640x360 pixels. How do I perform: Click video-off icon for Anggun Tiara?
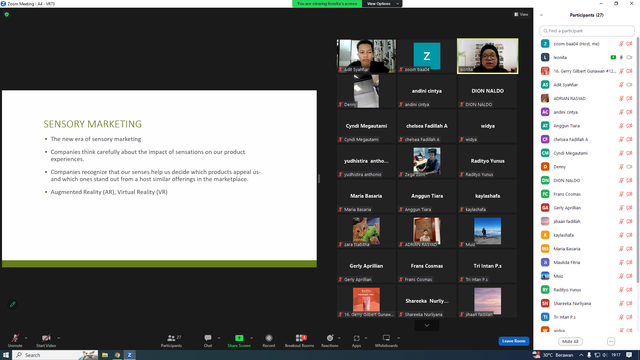pyautogui.click(x=629, y=126)
